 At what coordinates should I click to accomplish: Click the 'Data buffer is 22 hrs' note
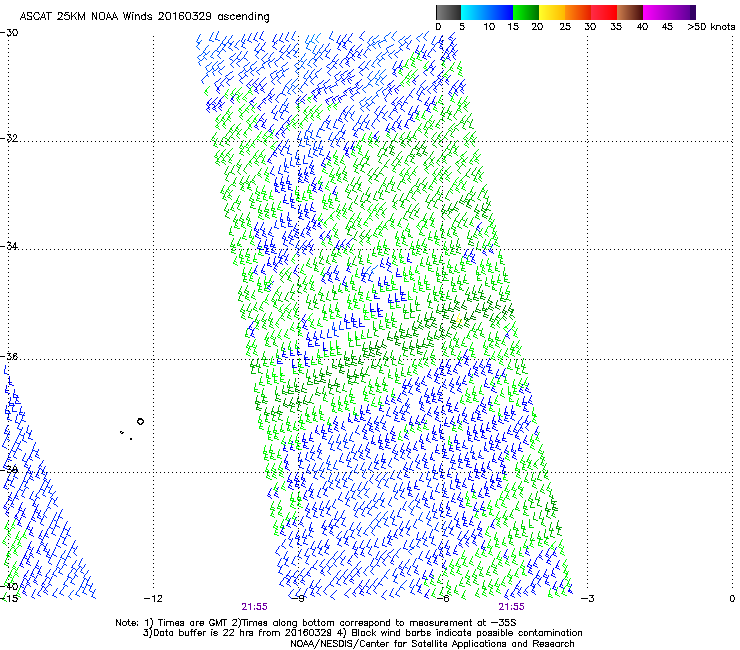362,633
